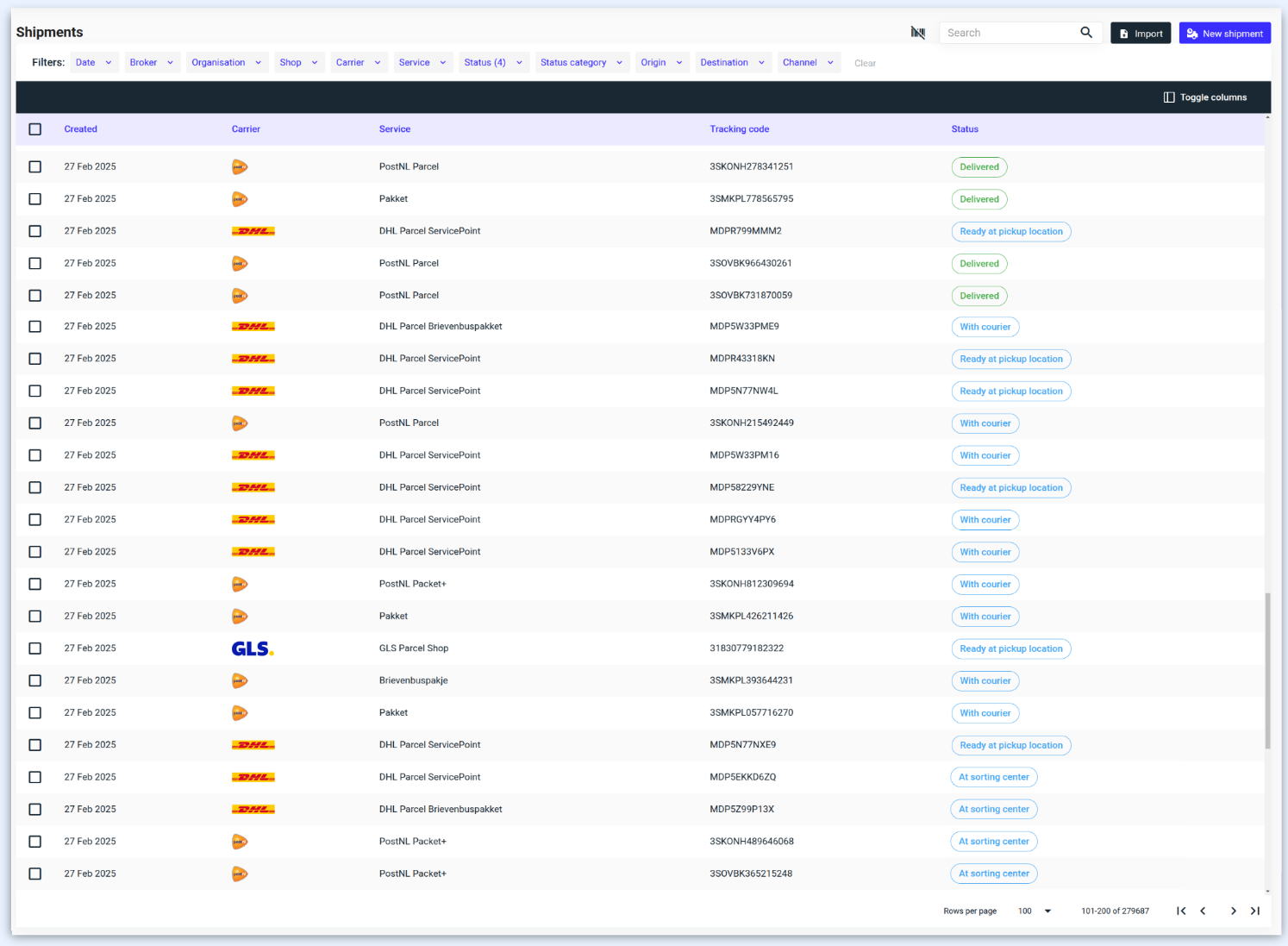Viewport: 1288px width, 946px height.
Task: Click the New shipment button
Action: 1225,32
